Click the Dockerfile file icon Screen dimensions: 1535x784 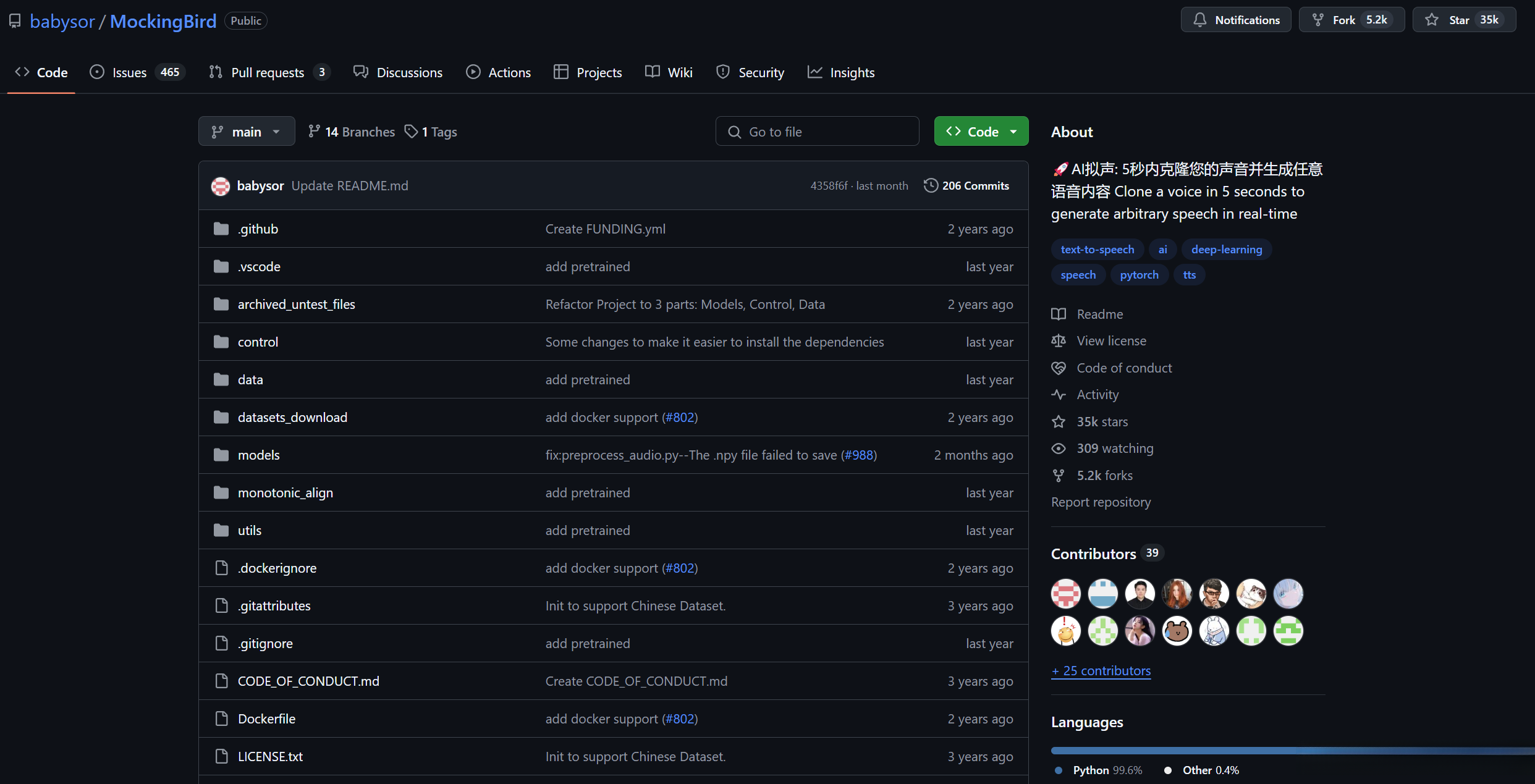pyautogui.click(x=221, y=719)
